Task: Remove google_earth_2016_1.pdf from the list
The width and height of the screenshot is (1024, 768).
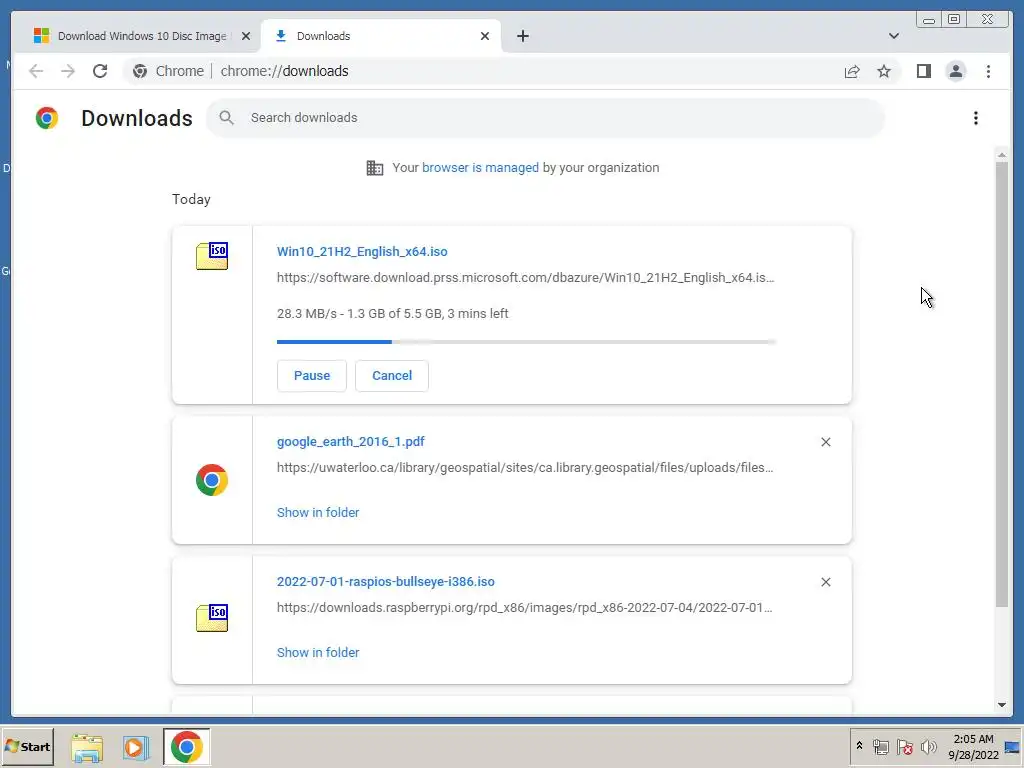Action: click(825, 442)
